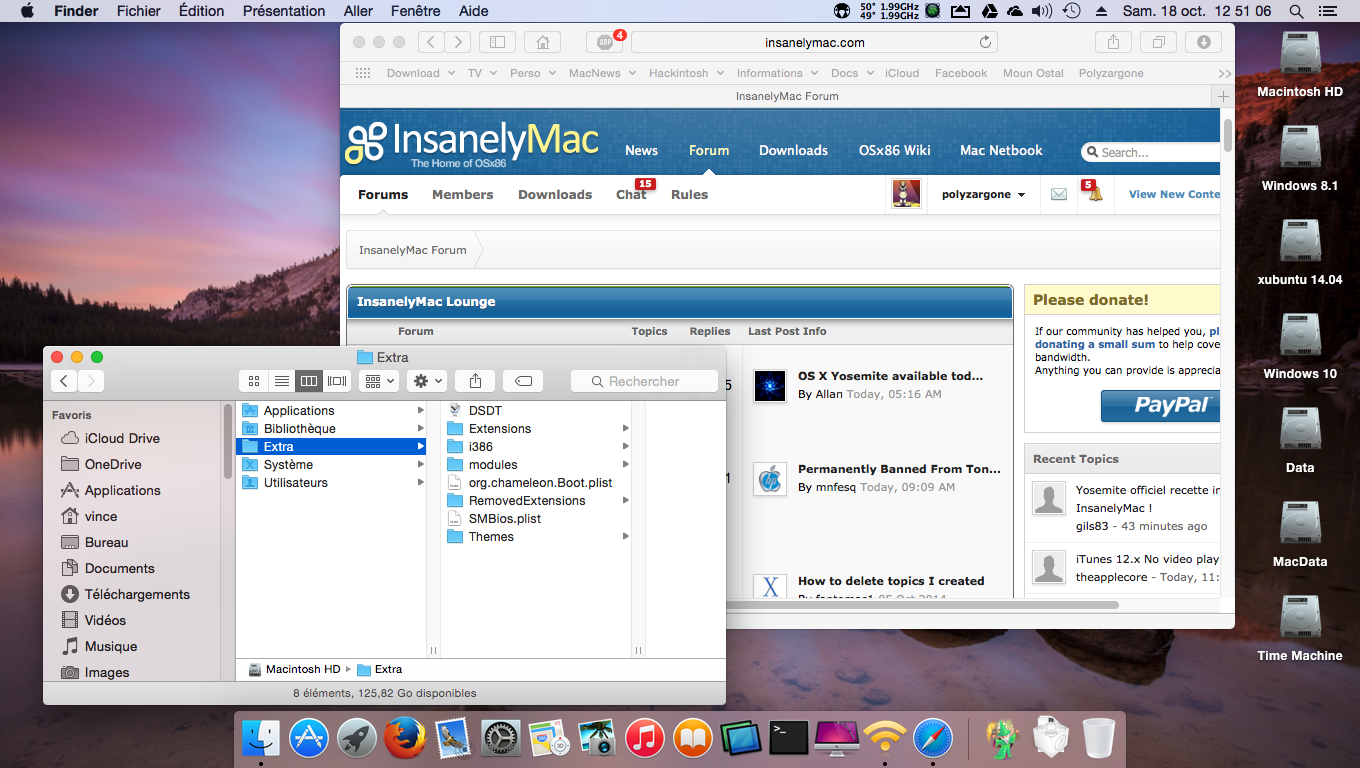This screenshot has width=1360, height=768.
Task: Click Safari's home button
Action: [x=542, y=42]
